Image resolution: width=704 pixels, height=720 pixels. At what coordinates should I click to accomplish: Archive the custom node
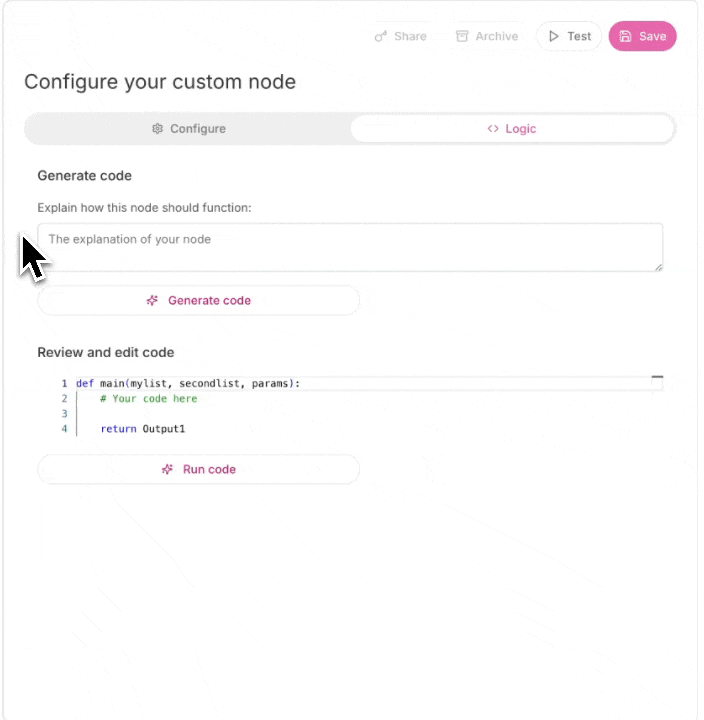pos(487,36)
